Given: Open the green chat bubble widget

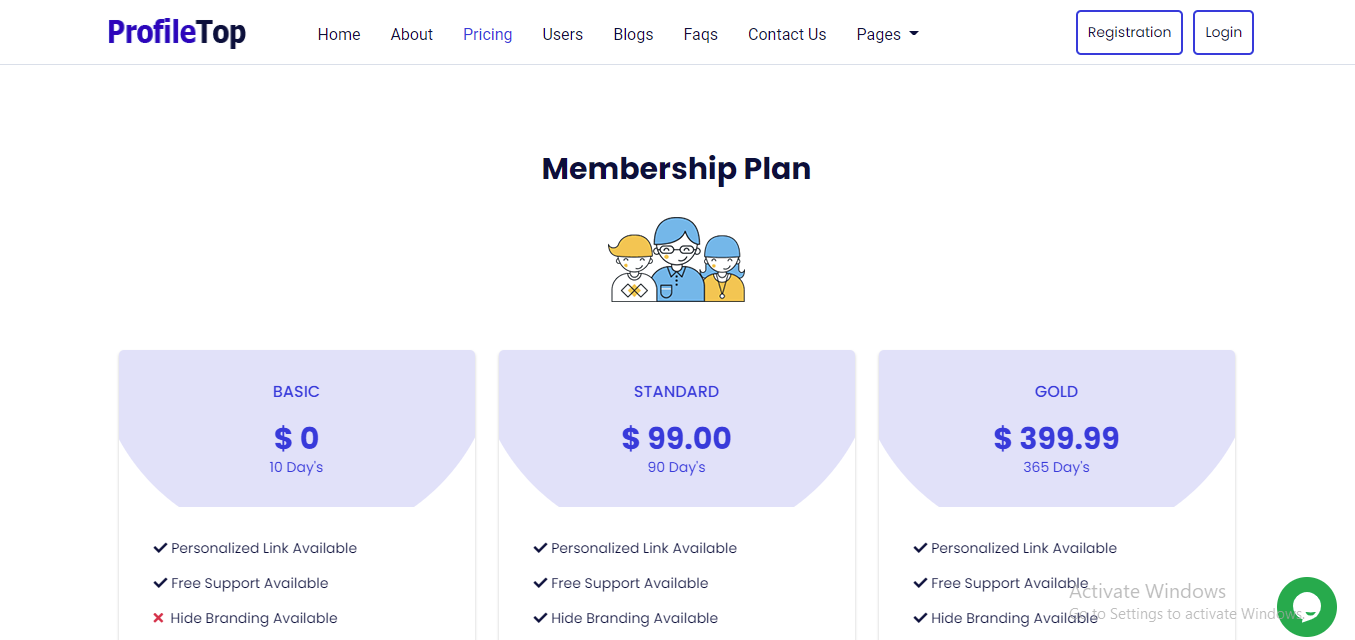Looking at the screenshot, I should (1306, 607).
